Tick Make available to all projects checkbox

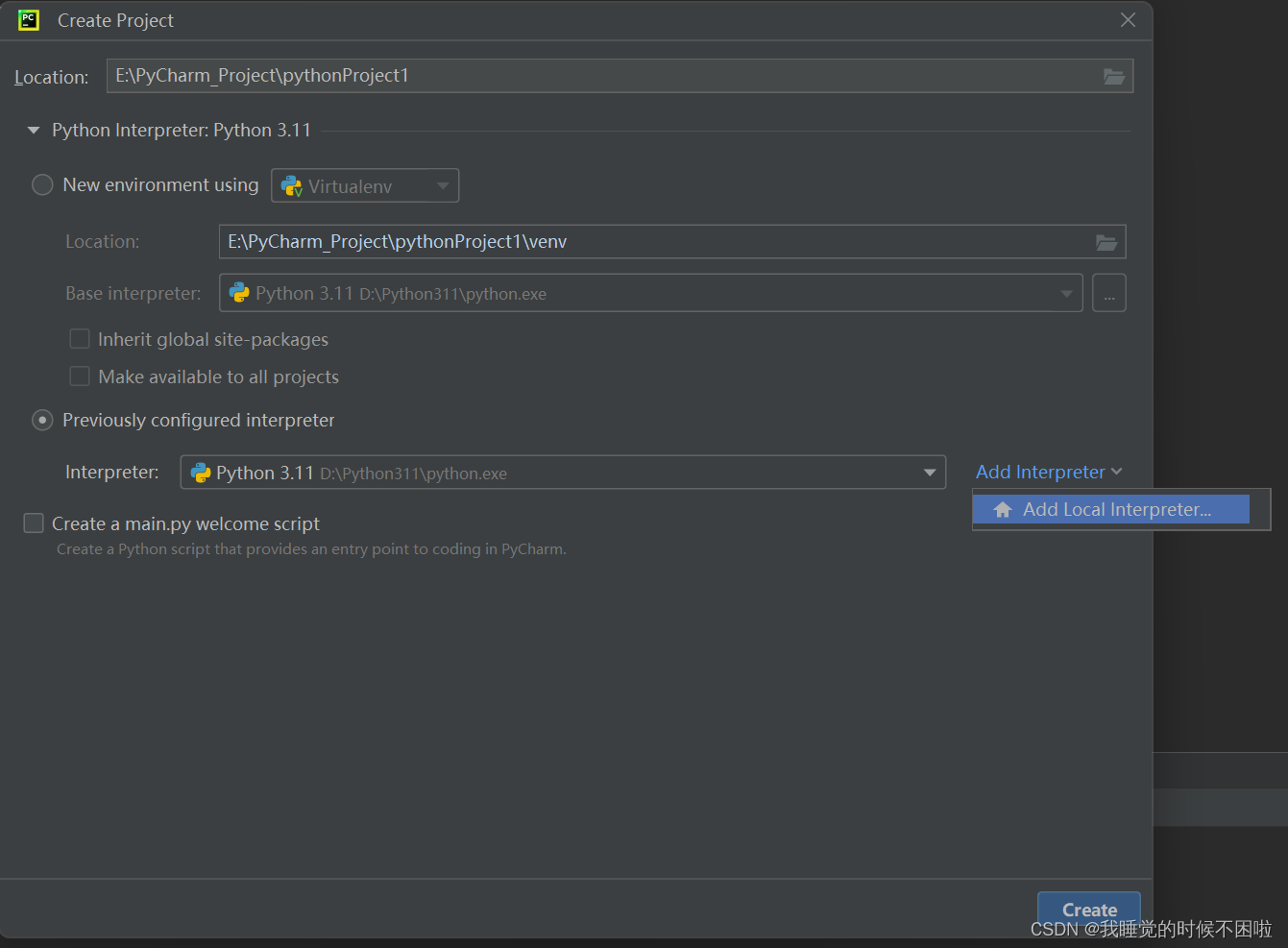point(80,377)
